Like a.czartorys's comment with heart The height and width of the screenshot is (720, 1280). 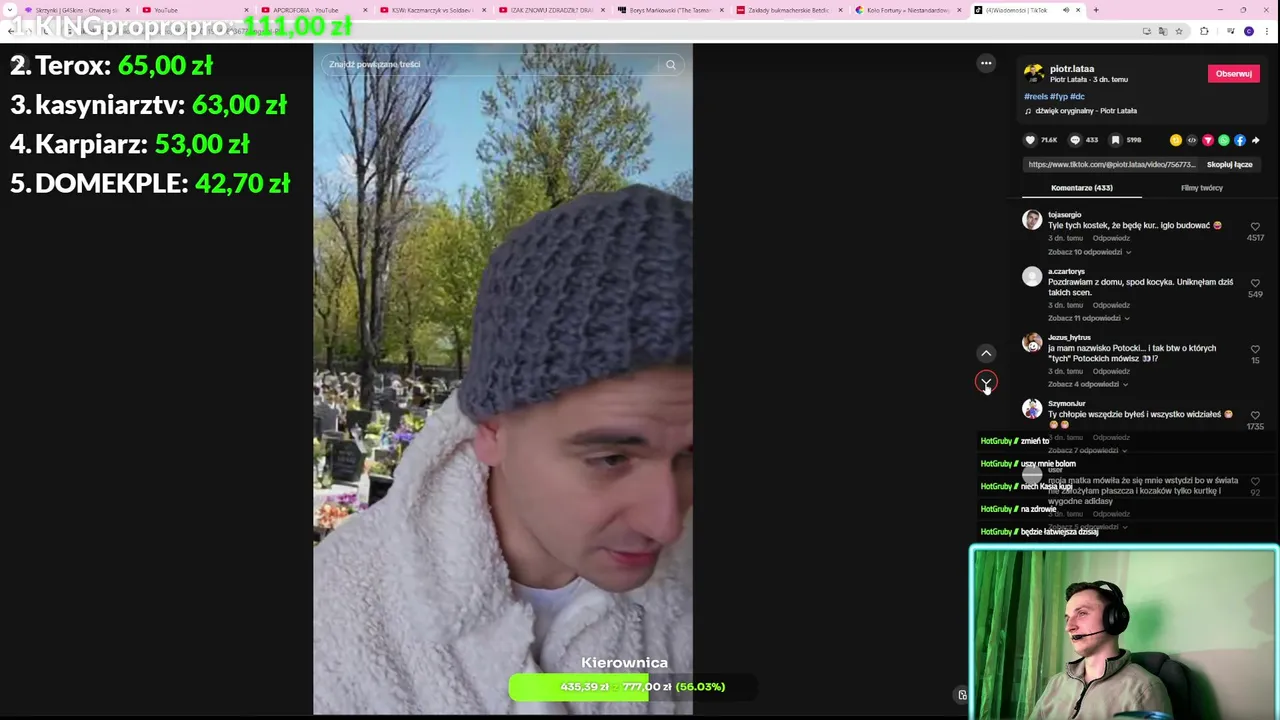(x=1255, y=283)
